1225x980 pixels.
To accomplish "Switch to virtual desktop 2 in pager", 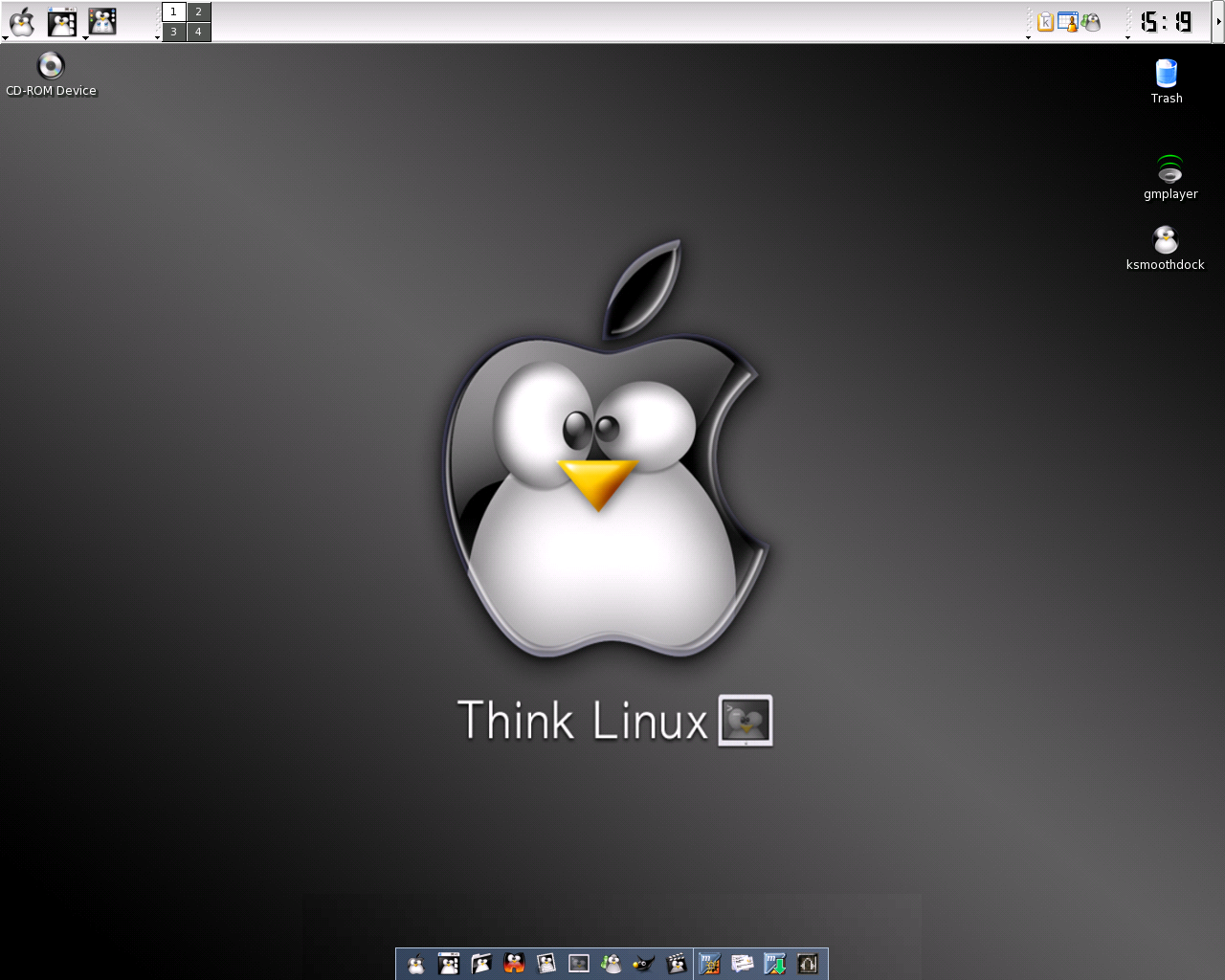I will pos(198,11).
